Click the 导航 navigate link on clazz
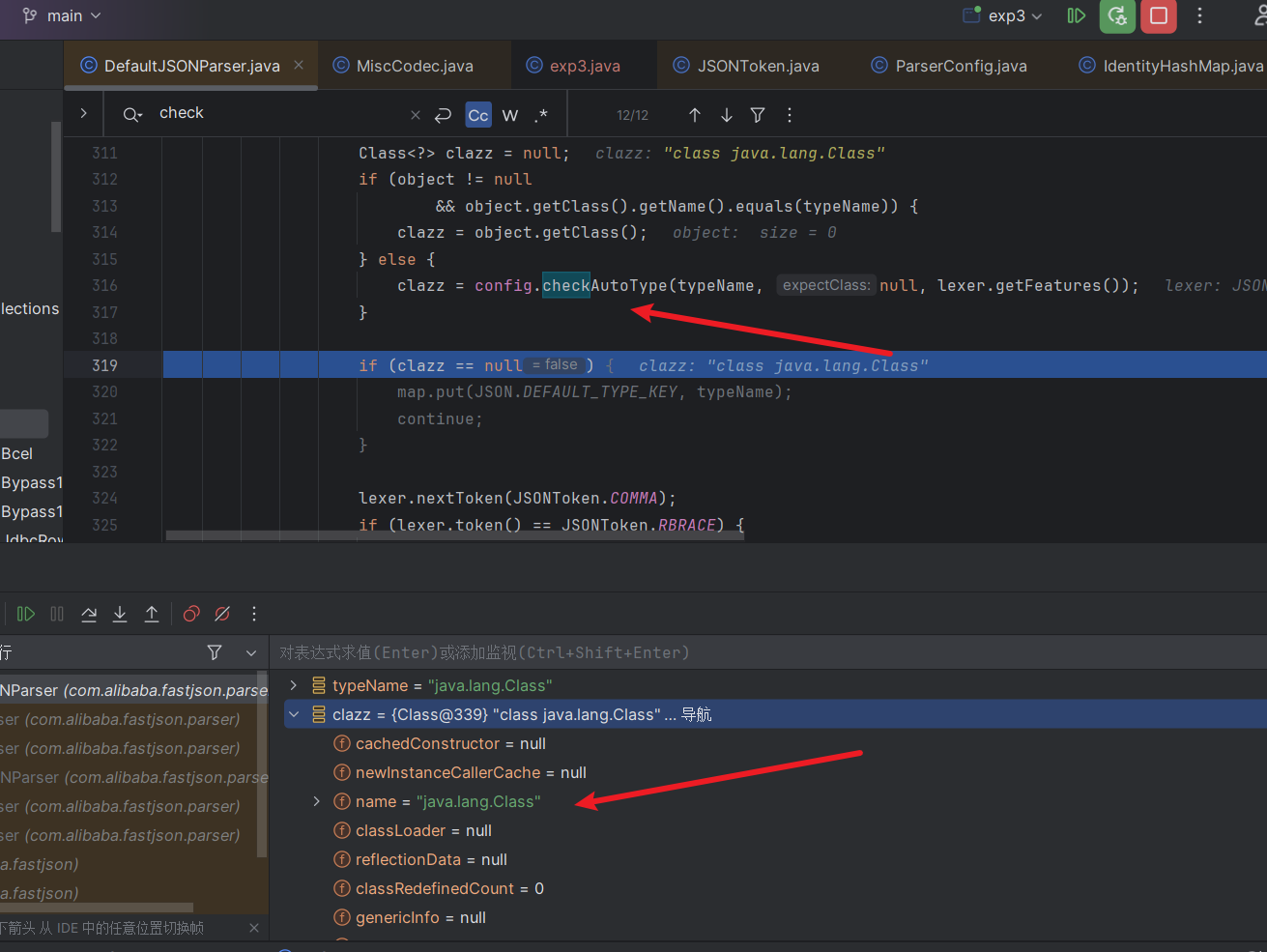The height and width of the screenshot is (952, 1267). (x=697, y=714)
